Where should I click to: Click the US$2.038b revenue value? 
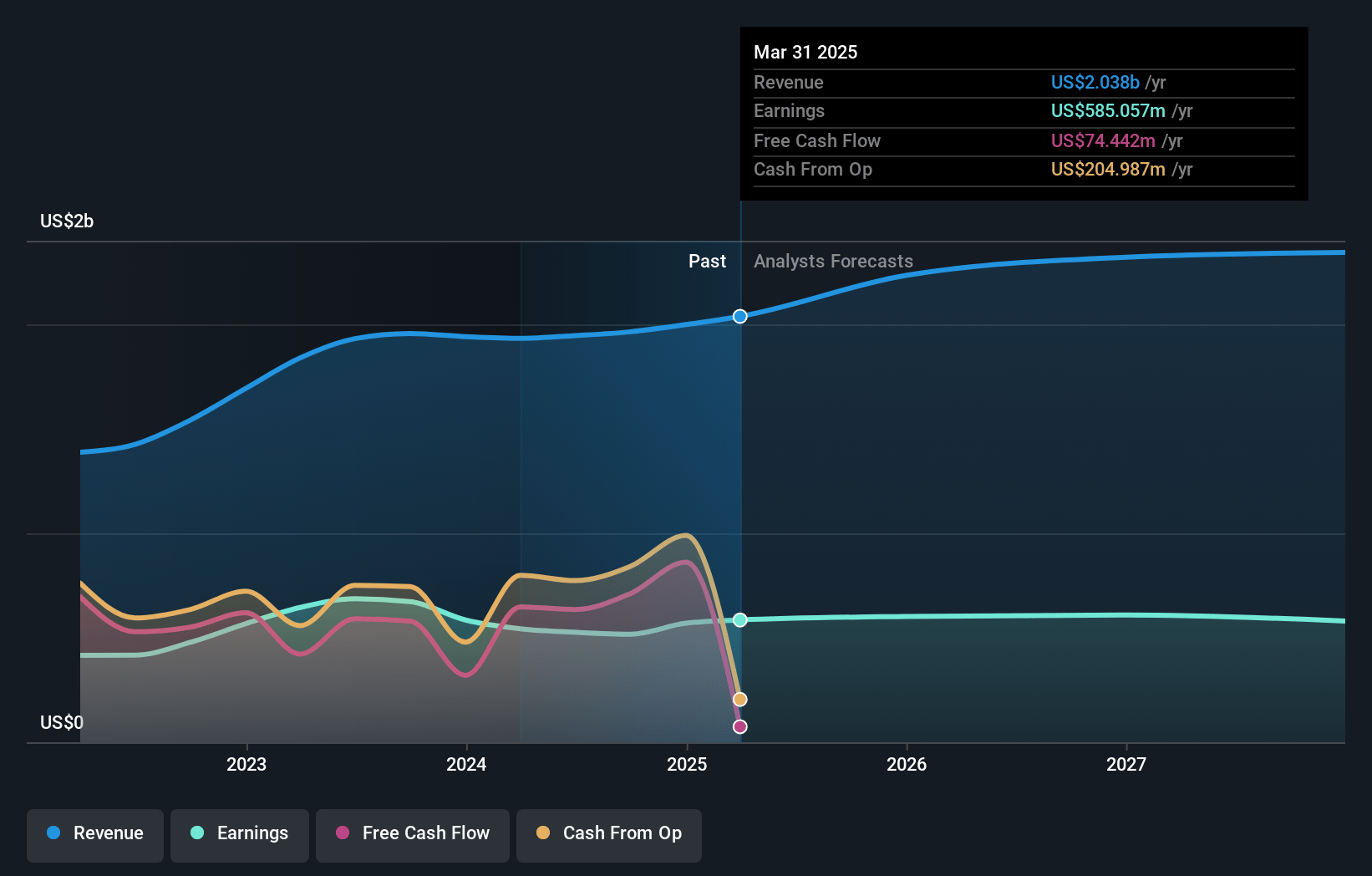pyautogui.click(x=1095, y=82)
